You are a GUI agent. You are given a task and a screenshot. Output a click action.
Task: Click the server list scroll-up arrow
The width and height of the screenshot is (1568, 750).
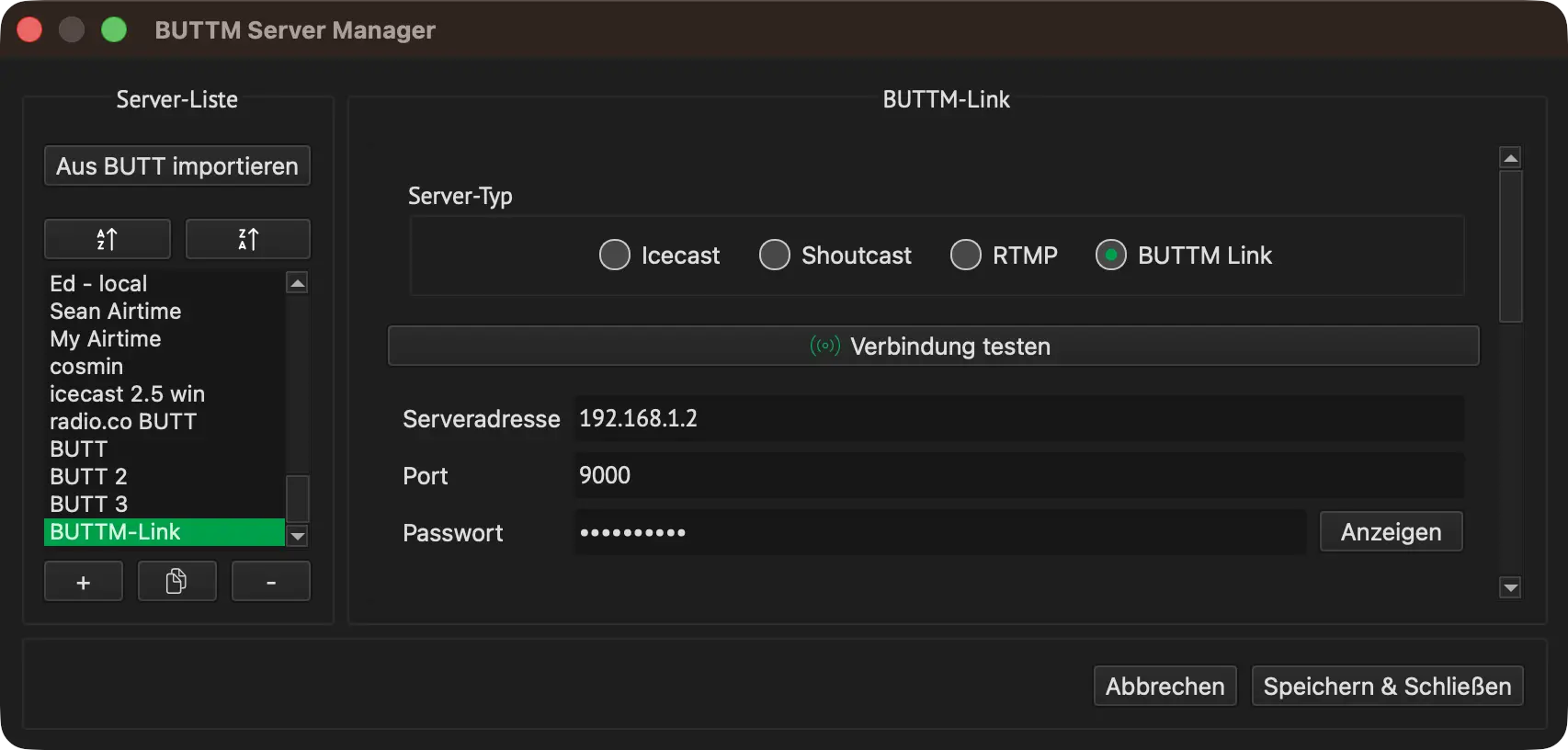coord(298,283)
